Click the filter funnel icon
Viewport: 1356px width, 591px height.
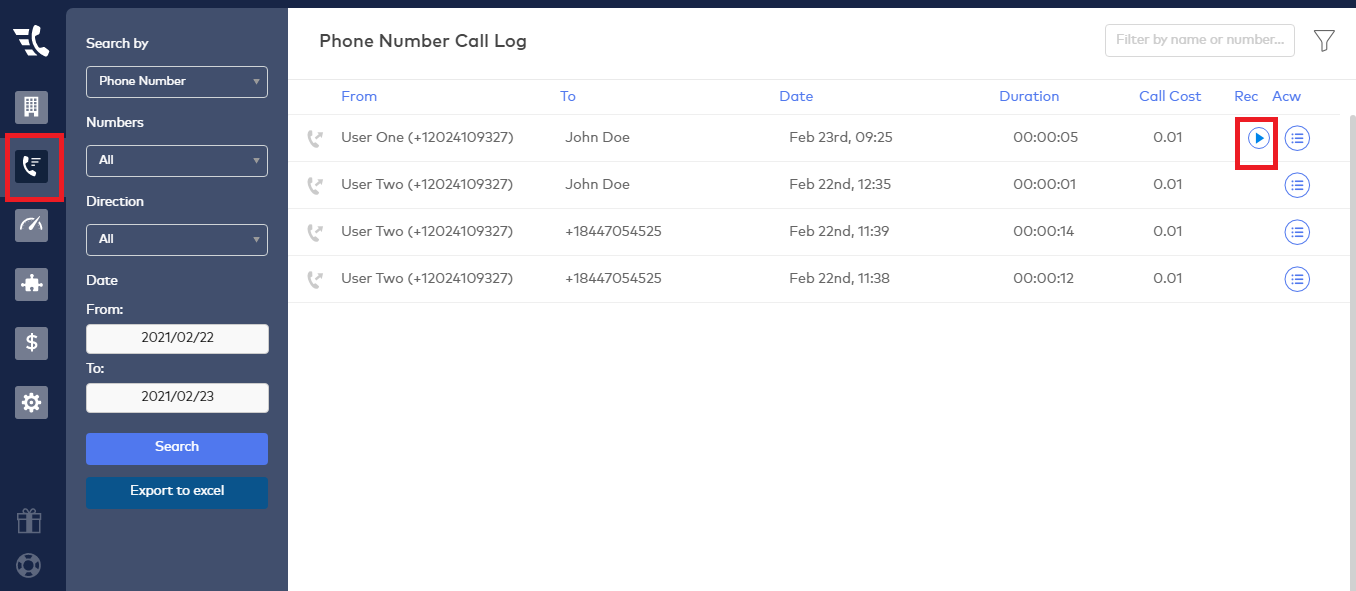(x=1324, y=41)
